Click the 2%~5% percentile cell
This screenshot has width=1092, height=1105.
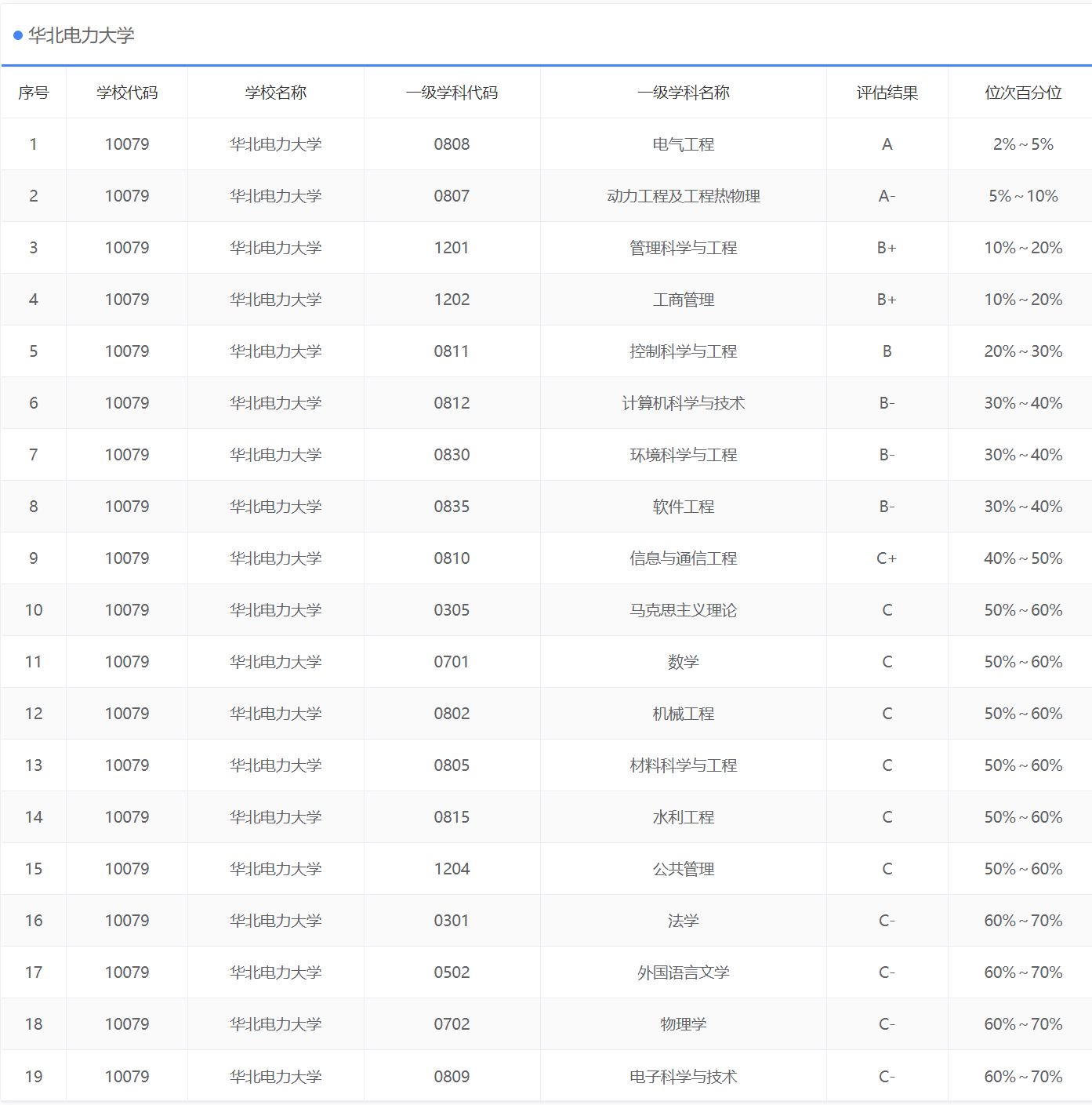point(1020,144)
